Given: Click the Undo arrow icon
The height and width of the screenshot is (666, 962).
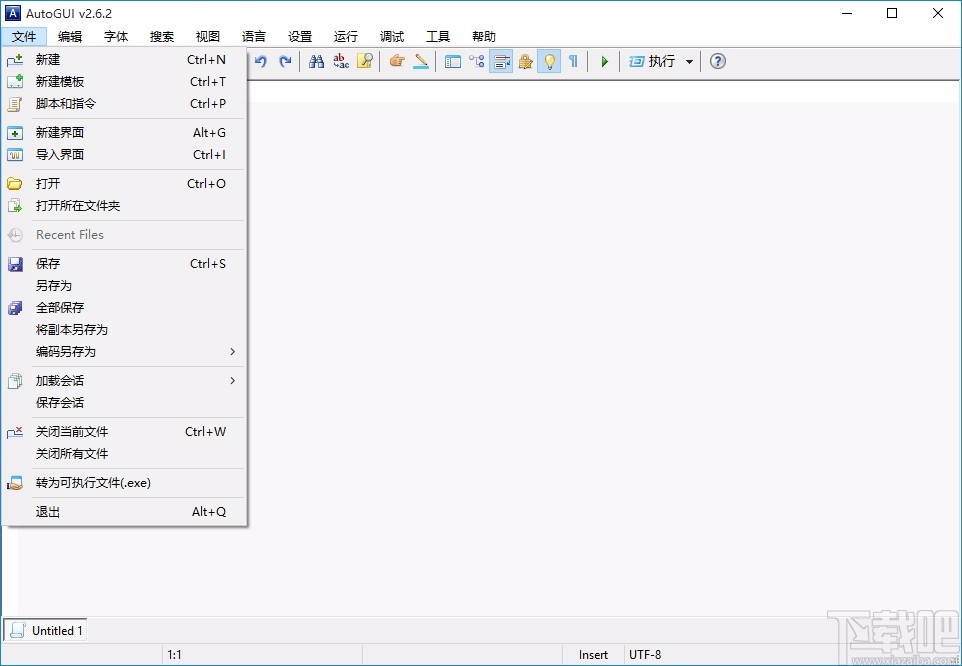Looking at the screenshot, I should pos(260,61).
